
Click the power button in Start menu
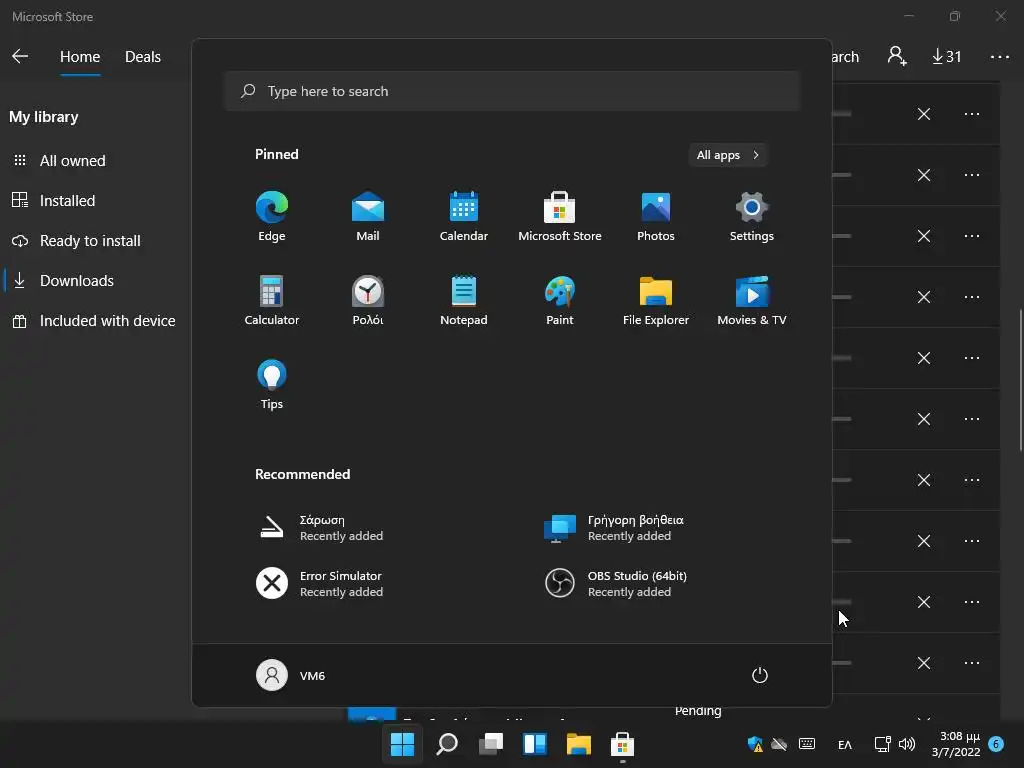(x=760, y=675)
